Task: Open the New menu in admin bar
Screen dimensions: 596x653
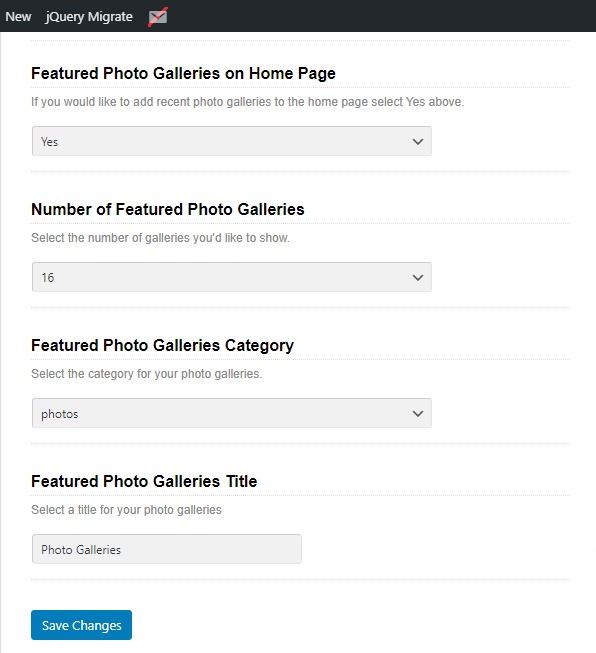Action: pos(18,17)
